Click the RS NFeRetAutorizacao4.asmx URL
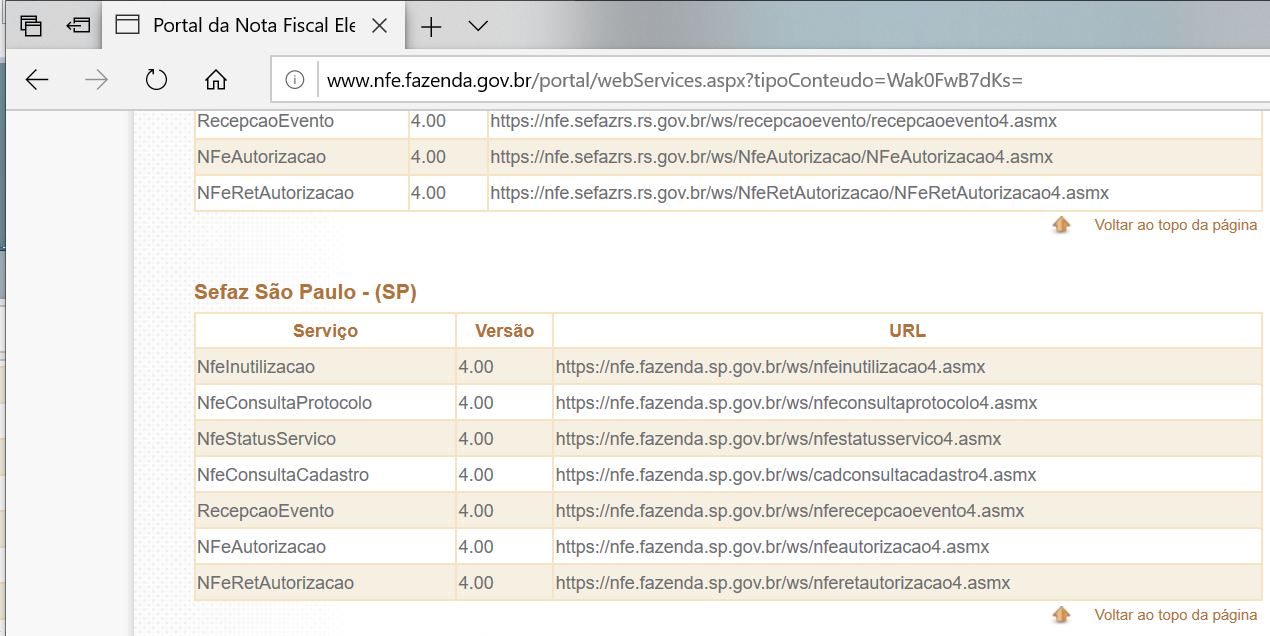 coord(799,193)
